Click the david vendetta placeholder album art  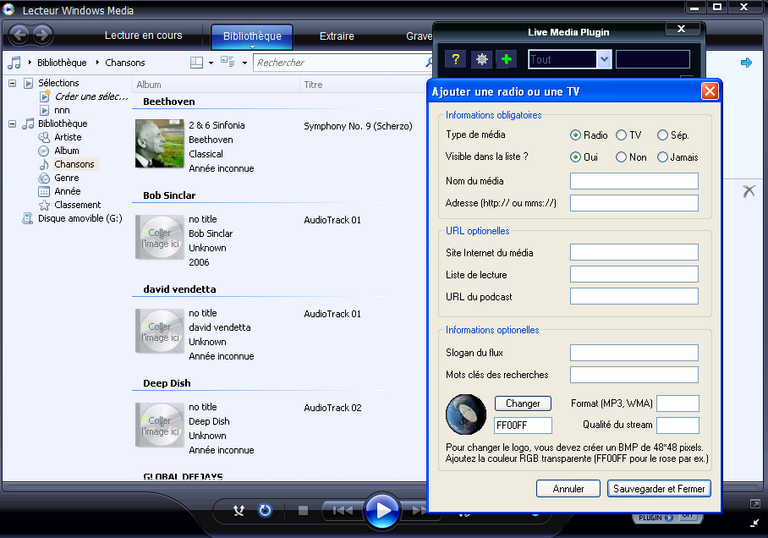pyautogui.click(x=160, y=331)
